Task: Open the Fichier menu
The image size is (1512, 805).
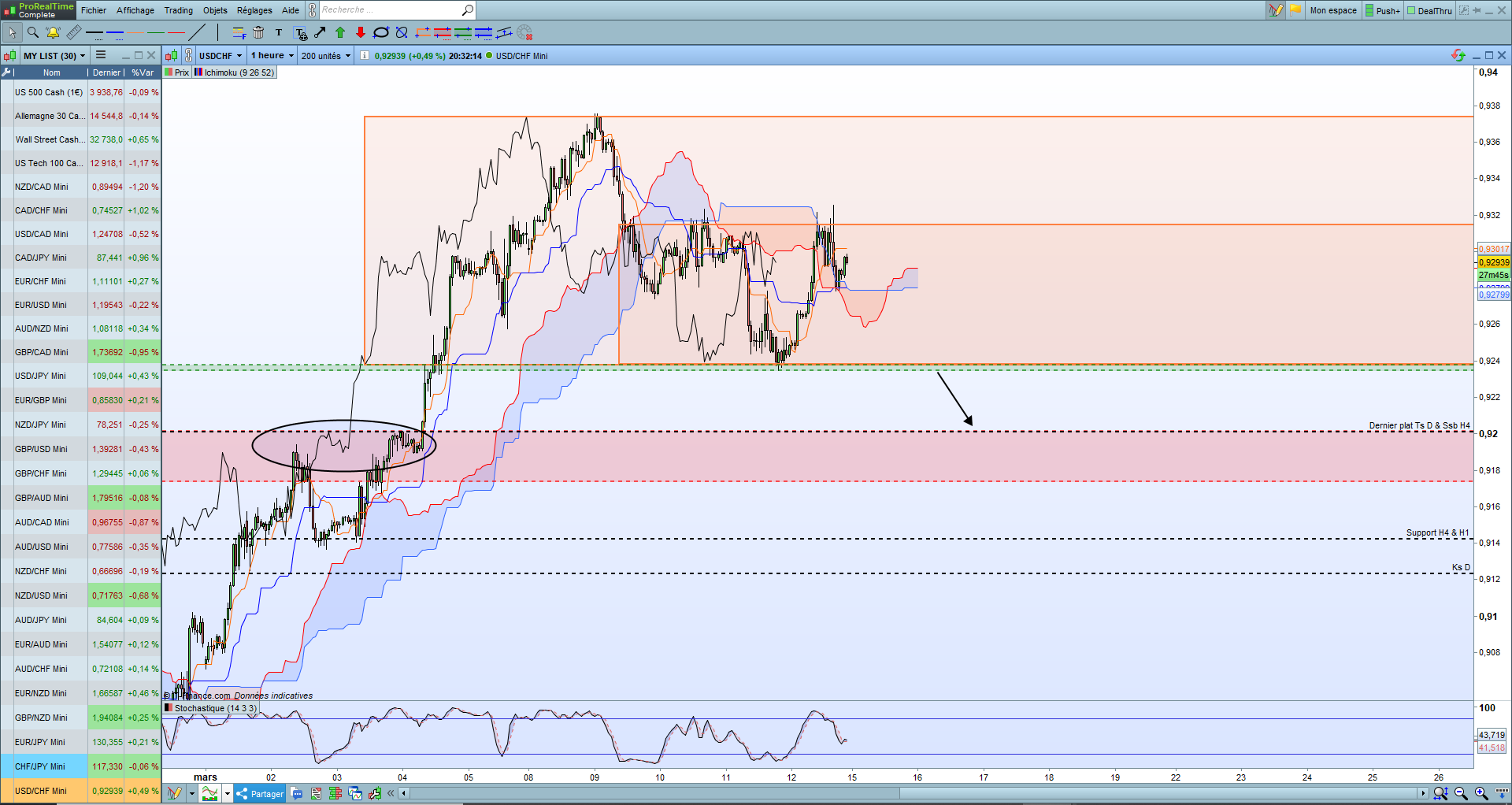Action: [x=94, y=10]
